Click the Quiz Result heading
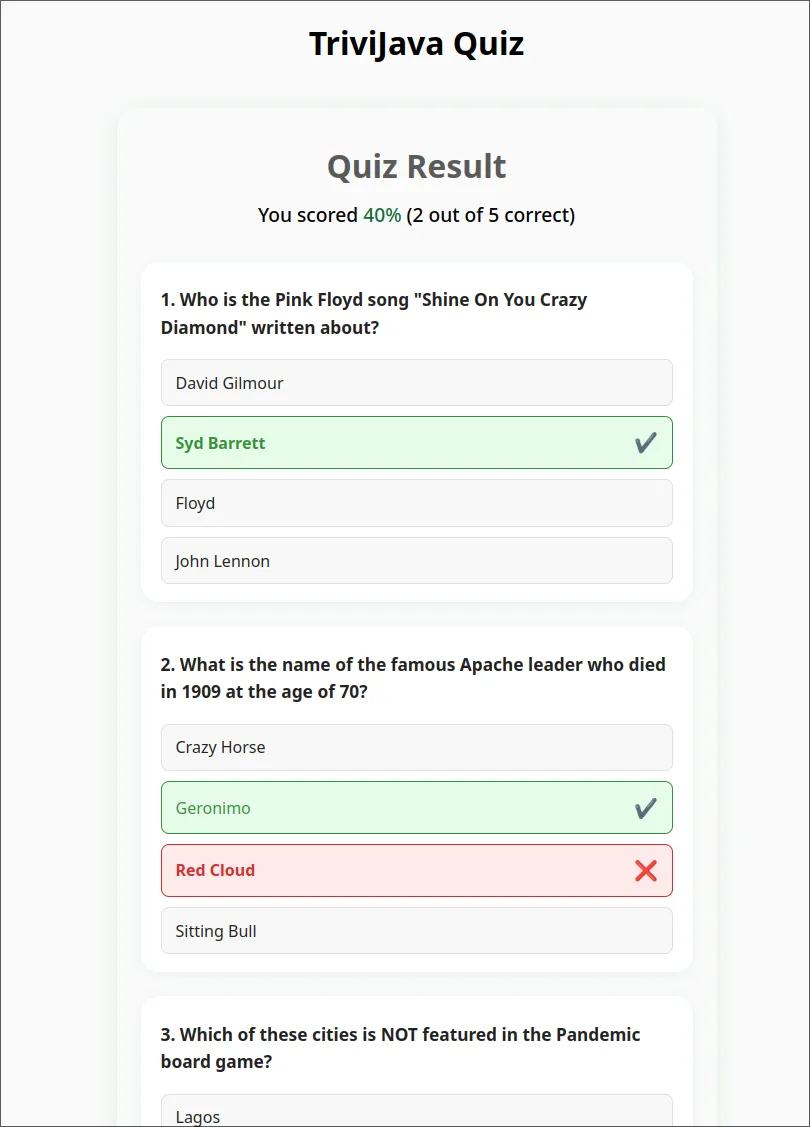Screen dimensions: 810x1127 (x=416, y=166)
